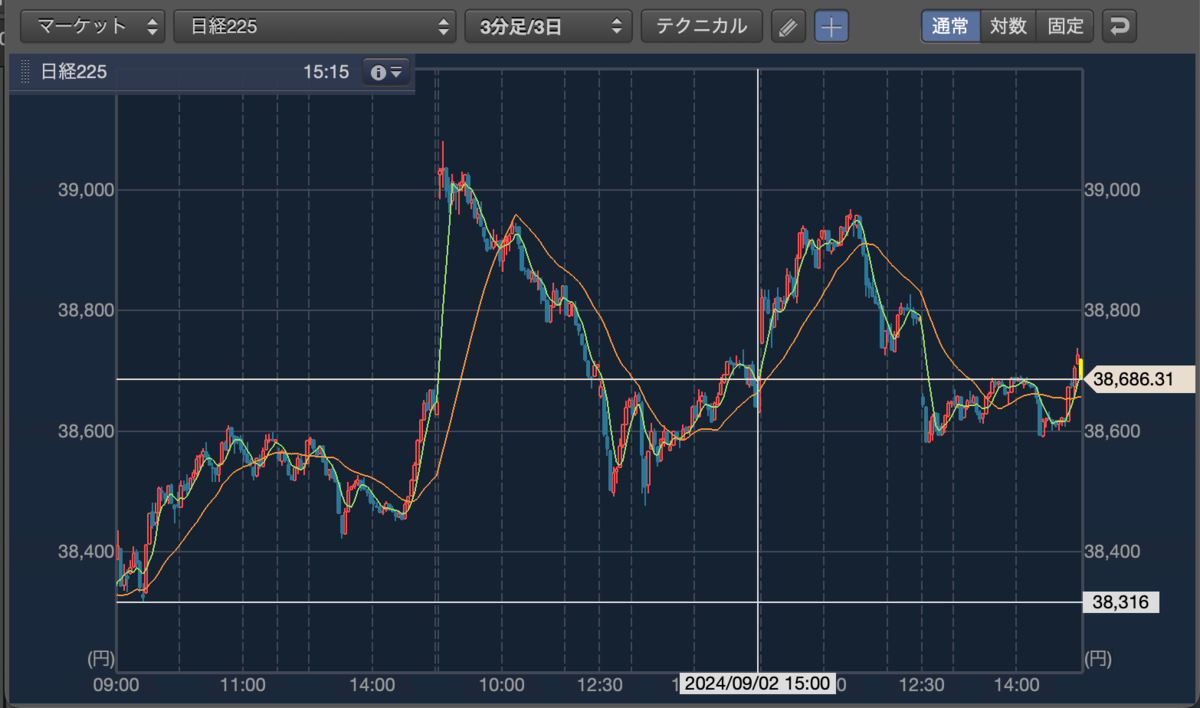The image size is (1200, 708).
Task: Switch scale to 固定 fixed mode
Action: pos(1065,26)
